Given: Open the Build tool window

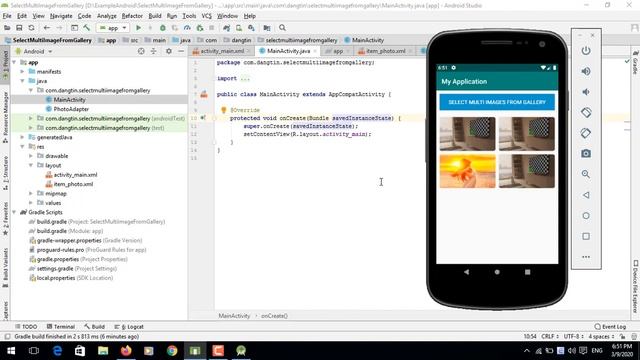Looking at the screenshot, I should 94,327.
